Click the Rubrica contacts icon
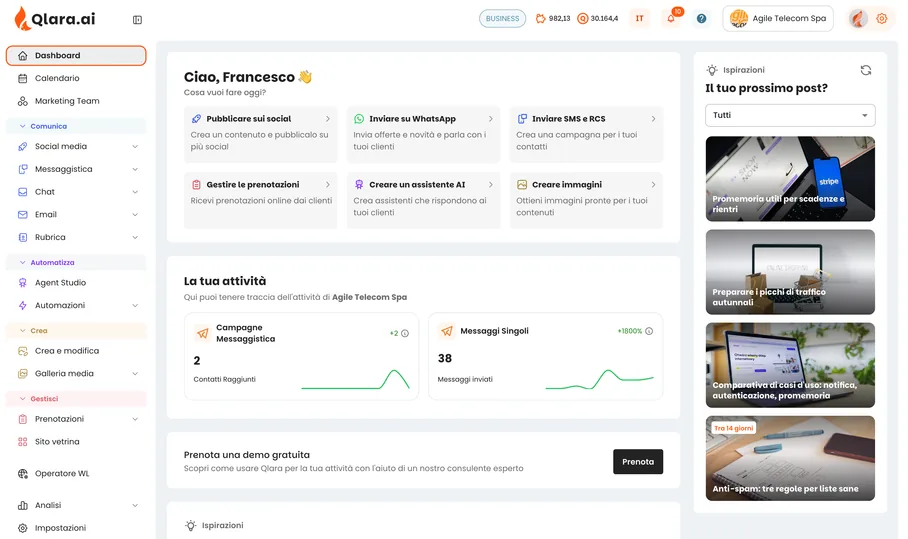908x539 pixels. 23,237
